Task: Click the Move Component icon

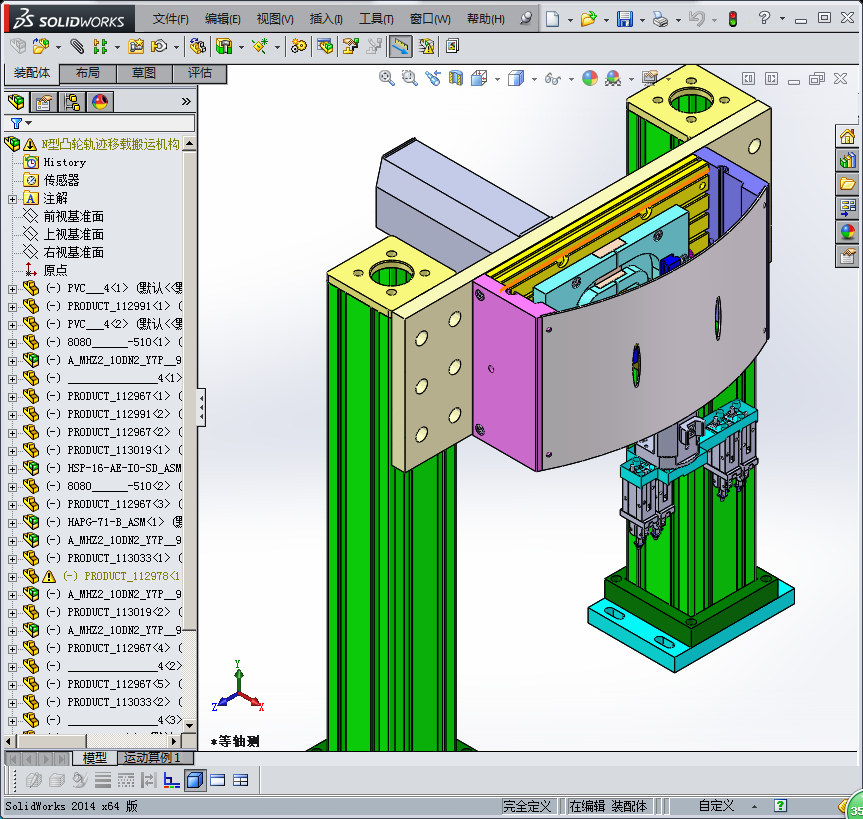Action: click(159, 46)
